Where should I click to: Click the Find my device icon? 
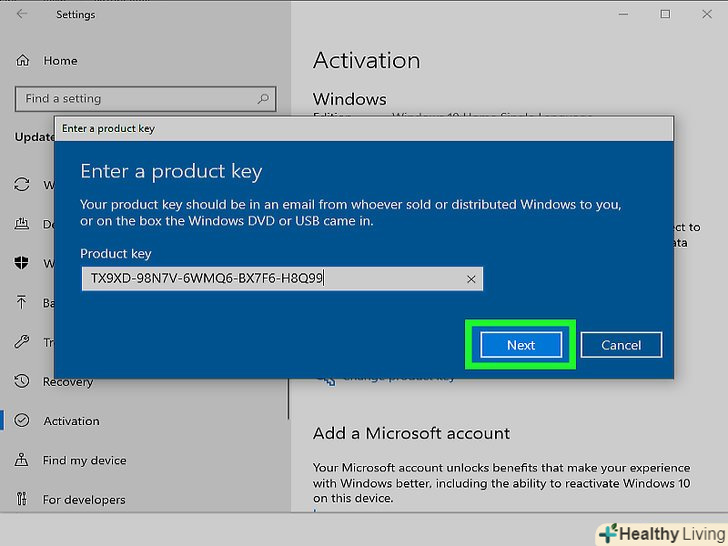[x=21, y=460]
